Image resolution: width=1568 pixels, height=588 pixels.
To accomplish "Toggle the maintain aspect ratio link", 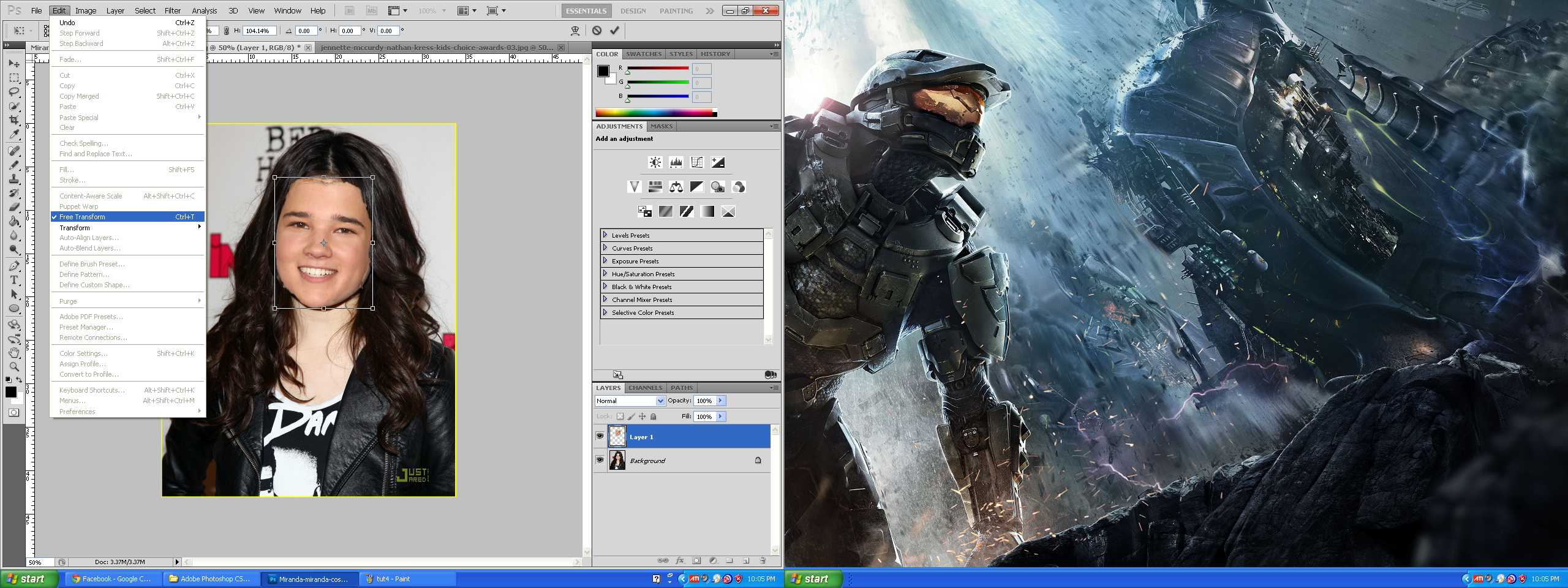I will 226,31.
